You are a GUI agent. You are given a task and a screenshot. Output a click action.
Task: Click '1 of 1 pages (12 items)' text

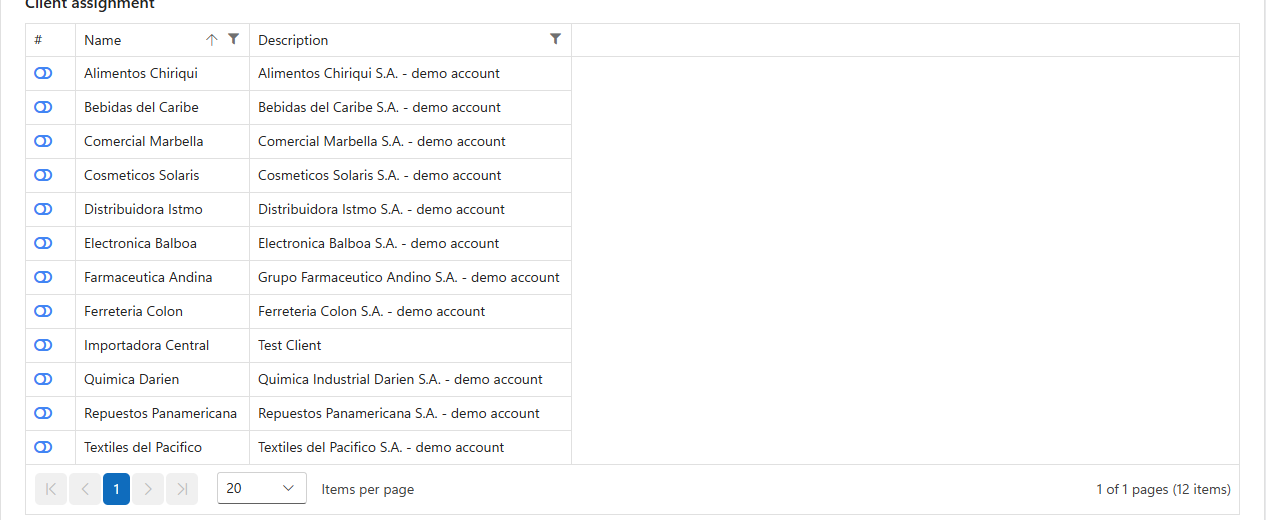click(1163, 489)
